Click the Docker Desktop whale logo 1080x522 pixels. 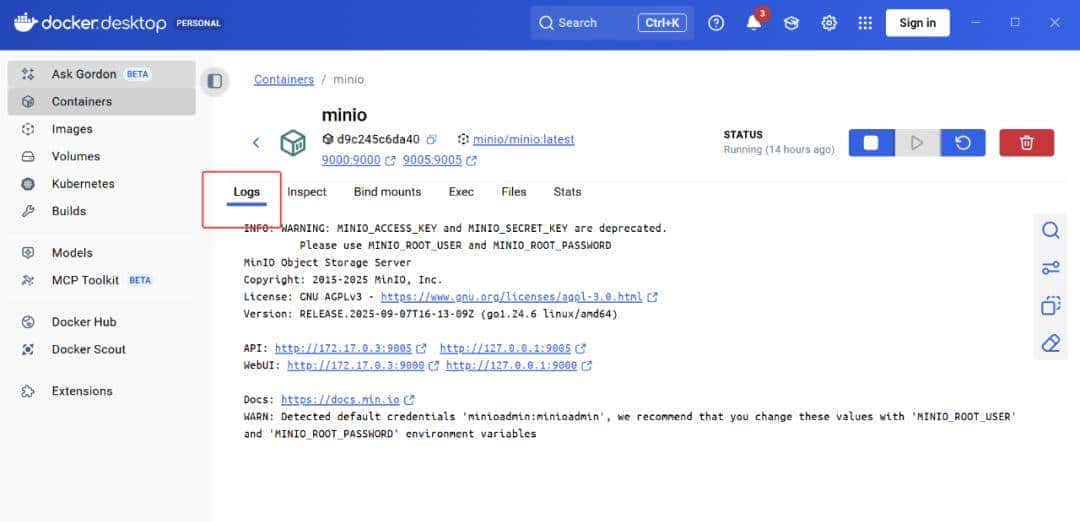click(x=25, y=23)
